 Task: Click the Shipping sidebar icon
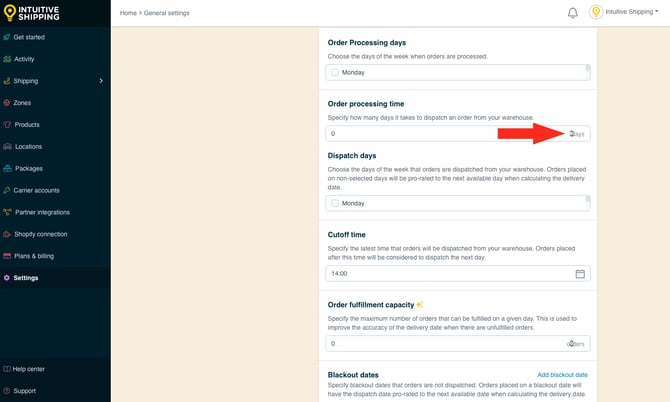coord(6,81)
